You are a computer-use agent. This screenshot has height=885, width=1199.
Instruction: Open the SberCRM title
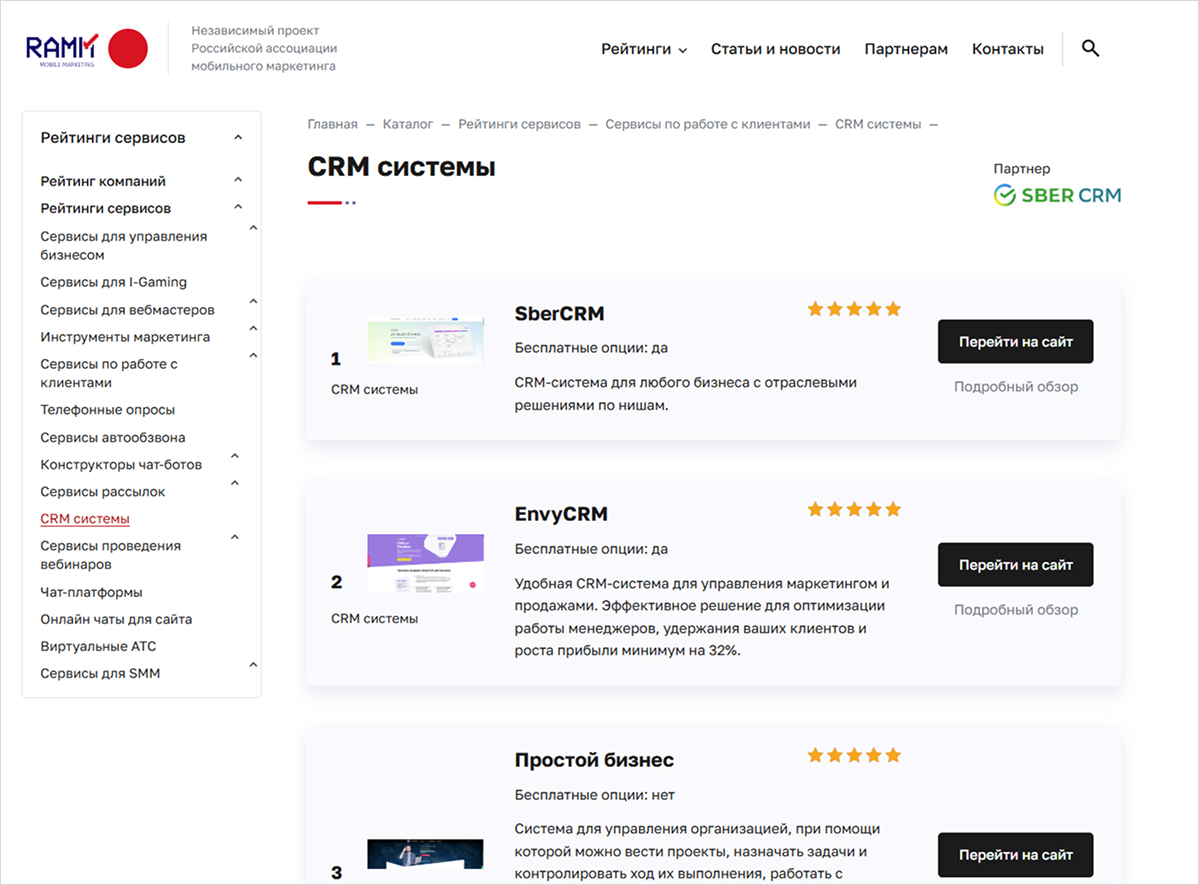559,314
